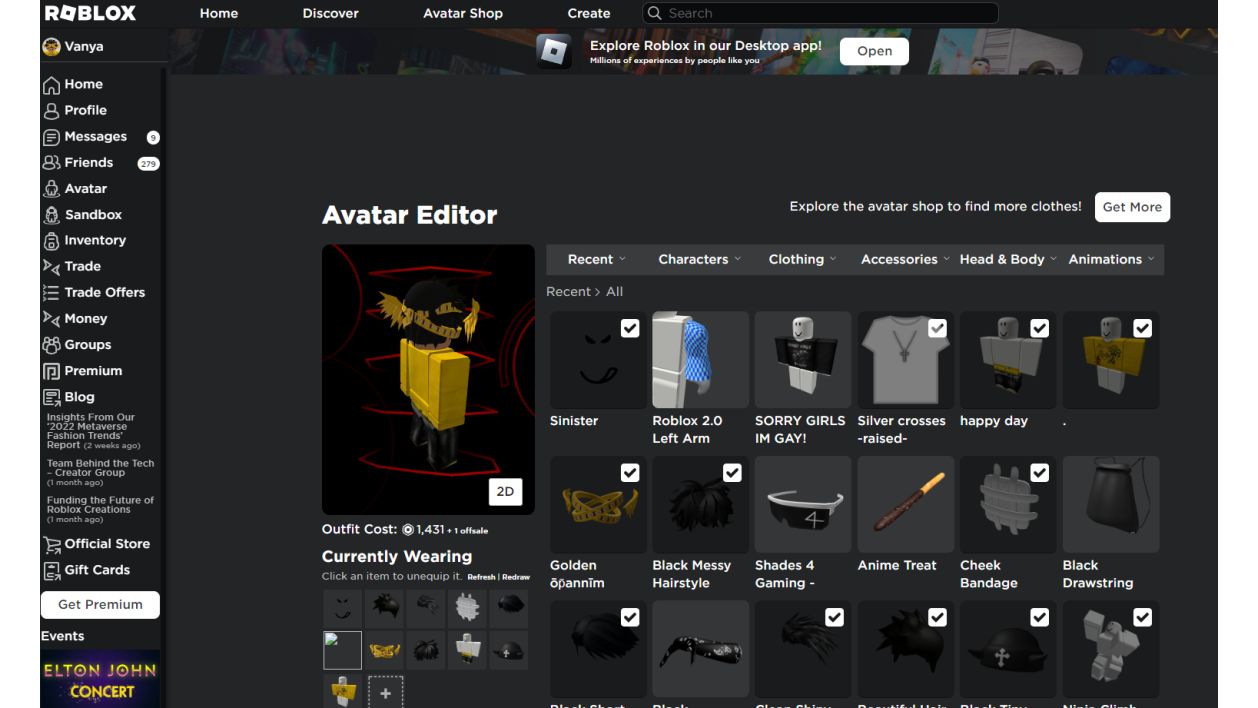
Task: Click the Recent breadcrumb link
Action: click(x=568, y=292)
